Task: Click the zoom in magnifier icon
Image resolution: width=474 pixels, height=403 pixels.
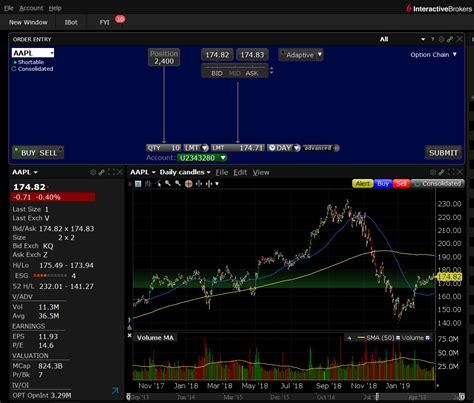Action: tap(168, 184)
